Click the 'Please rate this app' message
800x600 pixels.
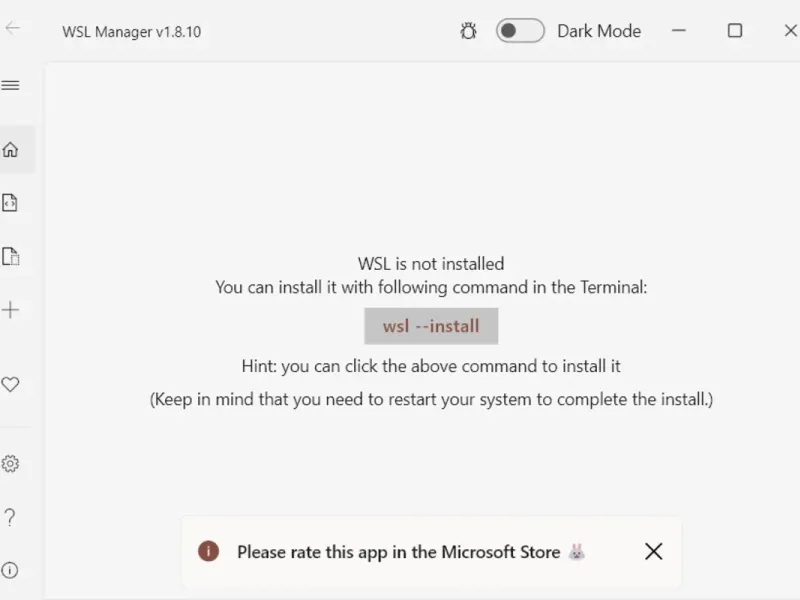click(x=398, y=552)
